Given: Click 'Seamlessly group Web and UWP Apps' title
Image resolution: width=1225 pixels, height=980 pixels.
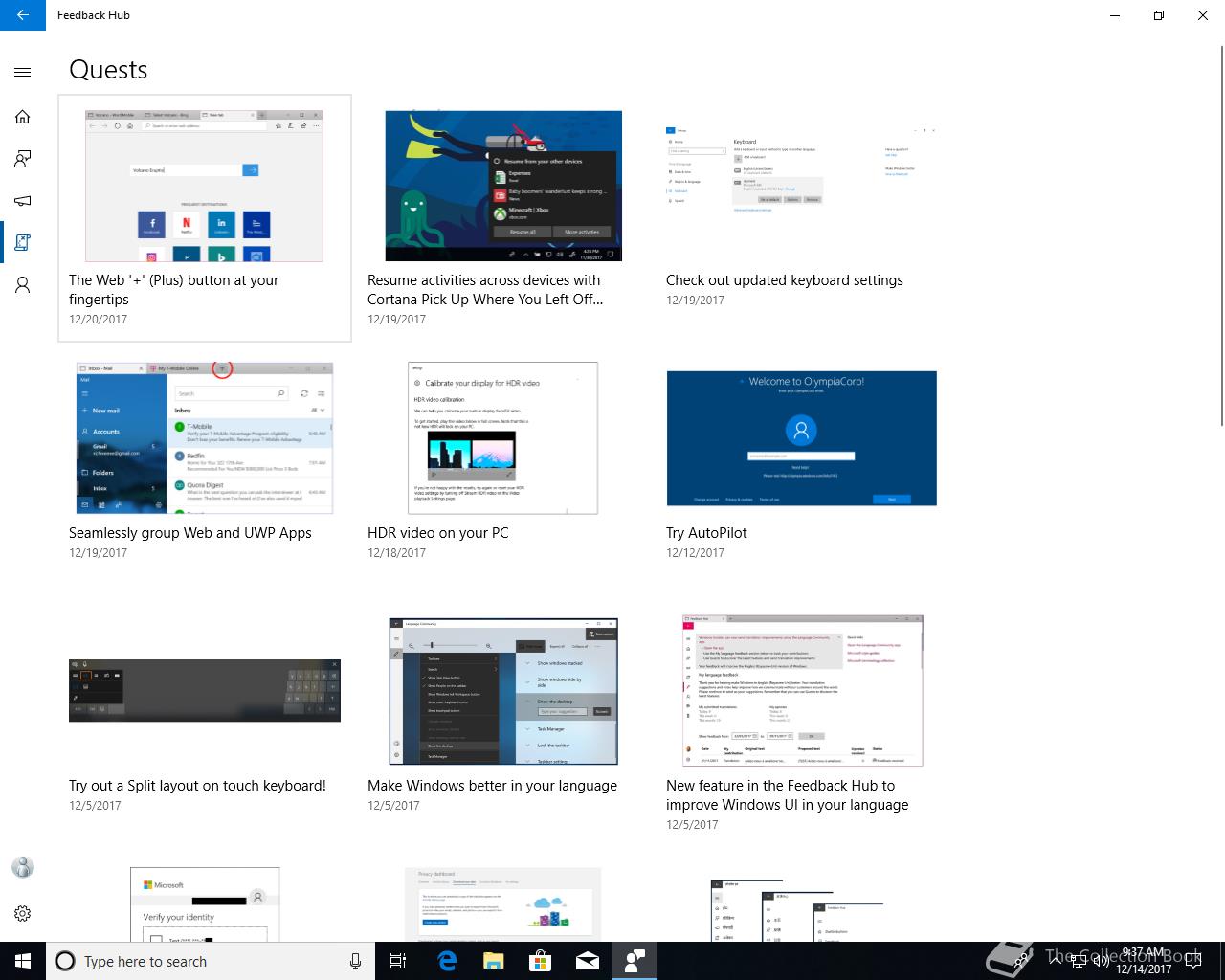Looking at the screenshot, I should point(190,533).
